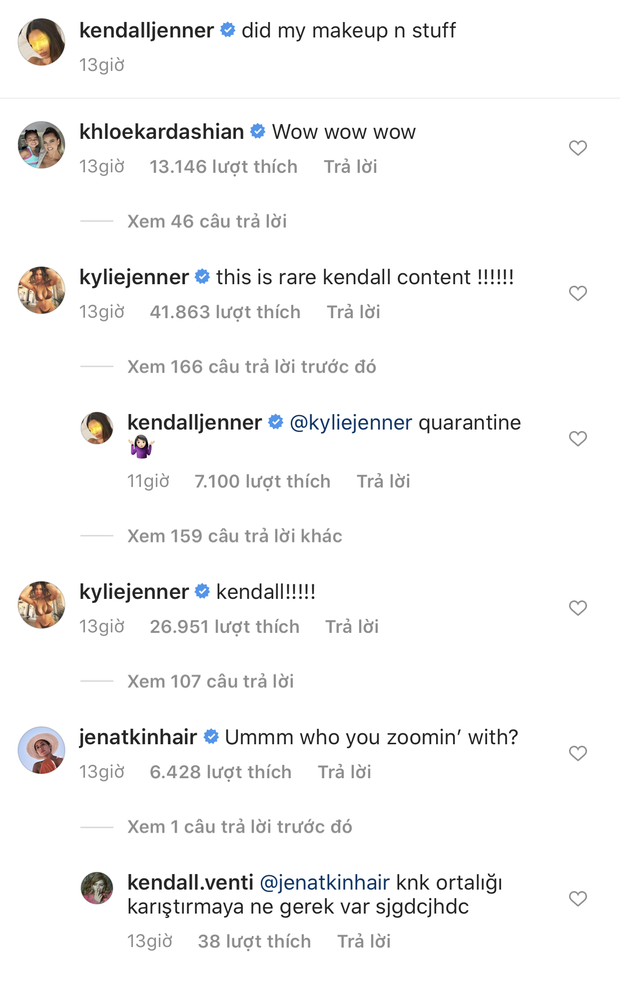Open khloekardashian username link
The height and width of the screenshot is (987, 620).
[161, 132]
